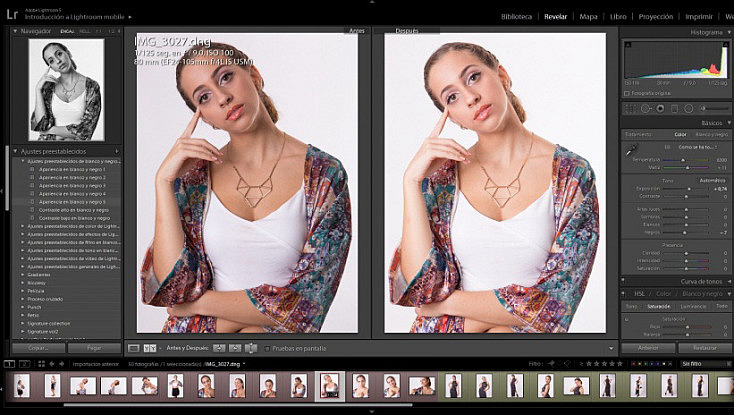
Task: Open toolbar options dropdown arrow
Action: tap(611, 349)
